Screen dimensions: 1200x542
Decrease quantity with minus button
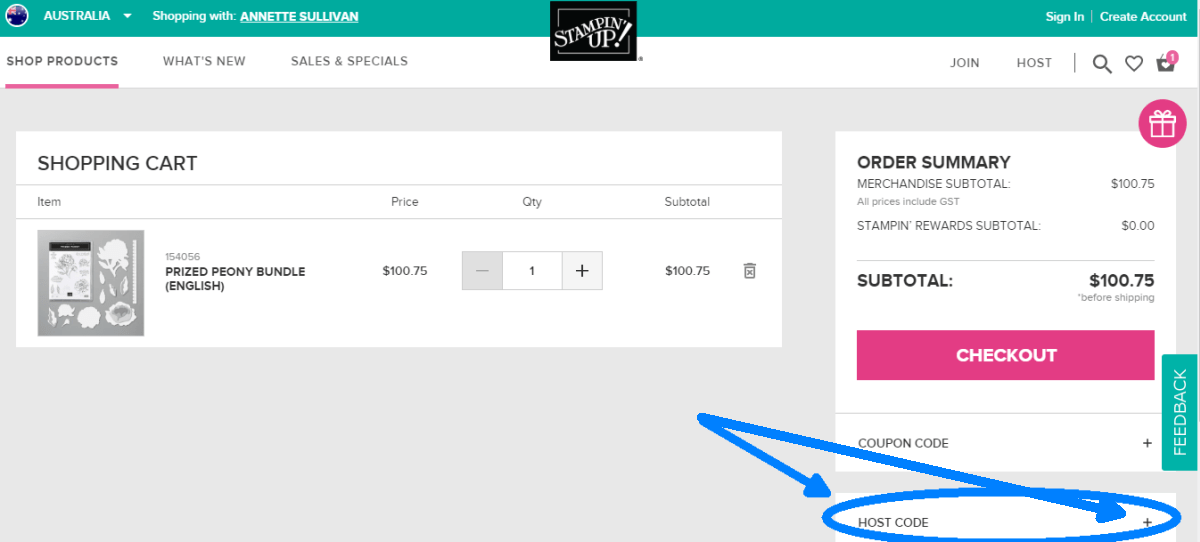click(x=483, y=271)
